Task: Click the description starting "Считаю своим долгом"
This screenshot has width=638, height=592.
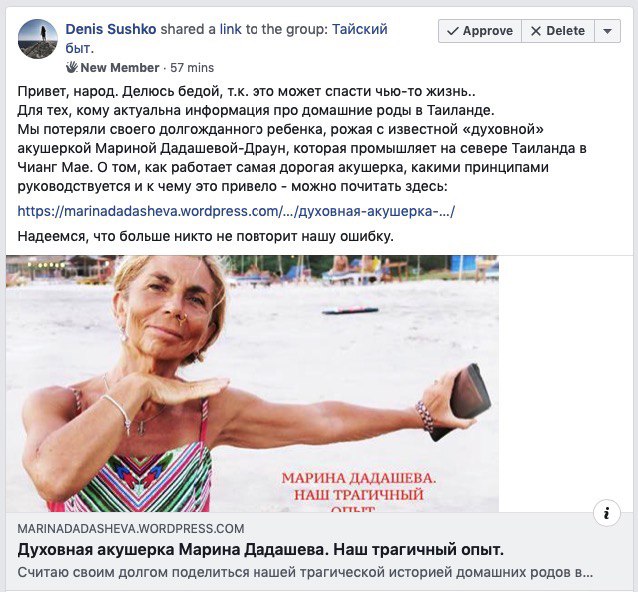Action: coord(305,572)
